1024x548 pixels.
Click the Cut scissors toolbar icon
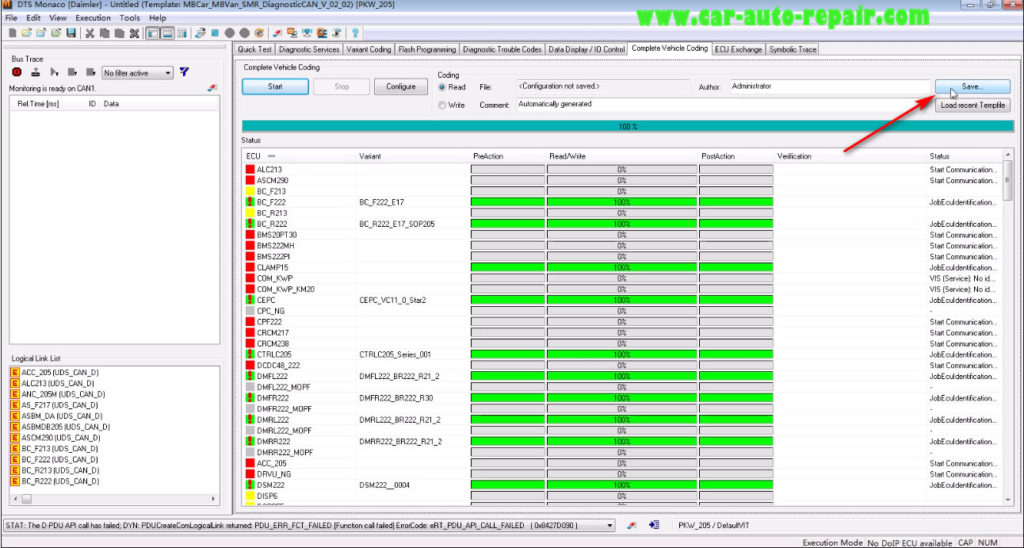(89, 33)
